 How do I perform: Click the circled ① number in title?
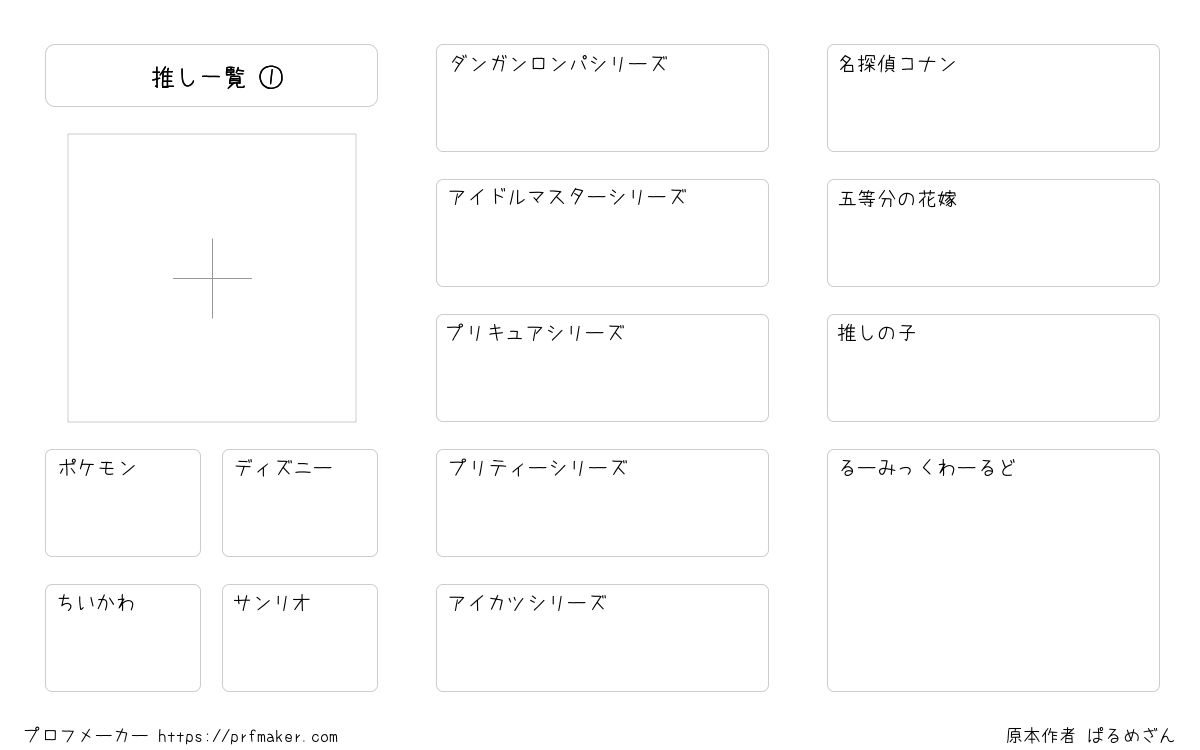click(x=271, y=78)
